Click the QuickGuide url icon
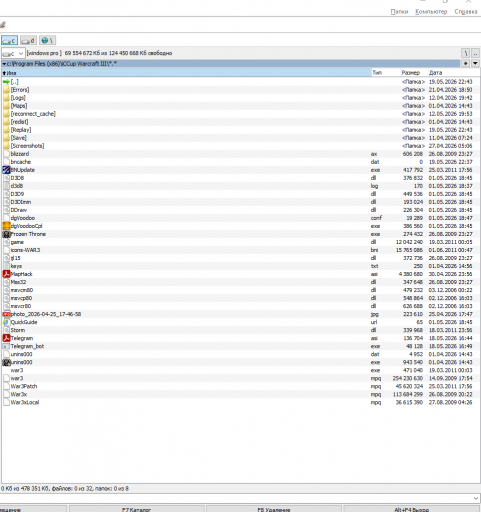This screenshot has height=512, width=481. 6,322
